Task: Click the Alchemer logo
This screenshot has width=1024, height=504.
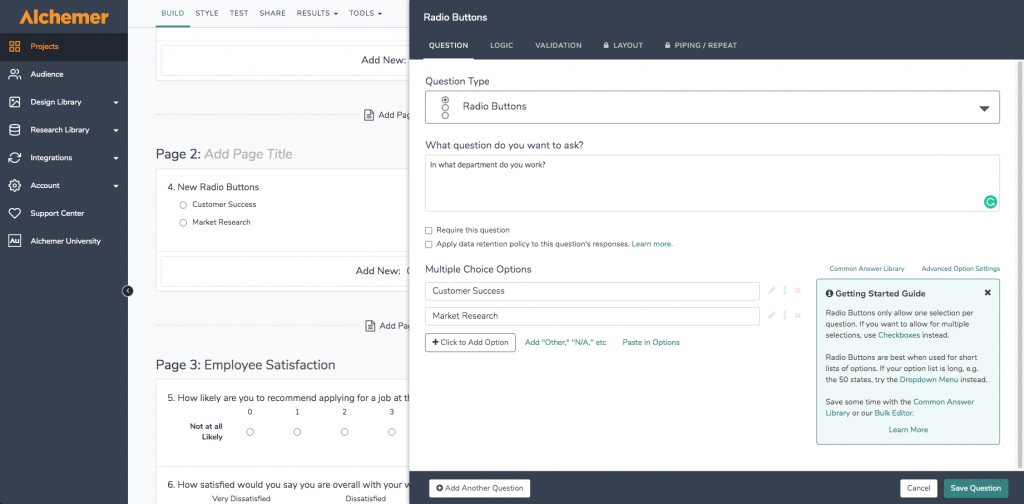Action: coord(63,17)
